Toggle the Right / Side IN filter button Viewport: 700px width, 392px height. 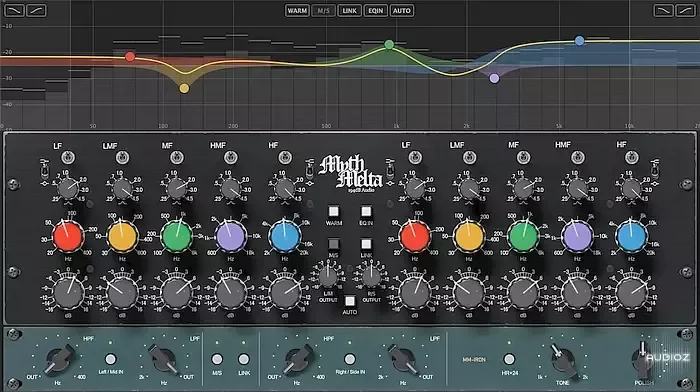350,359
